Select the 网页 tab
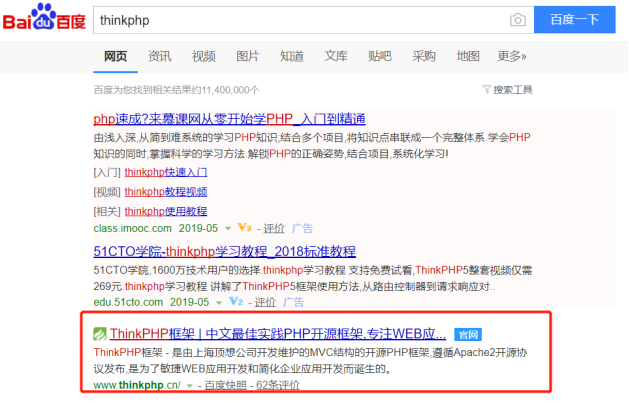Screen dimensions: 629x405 coord(116,56)
